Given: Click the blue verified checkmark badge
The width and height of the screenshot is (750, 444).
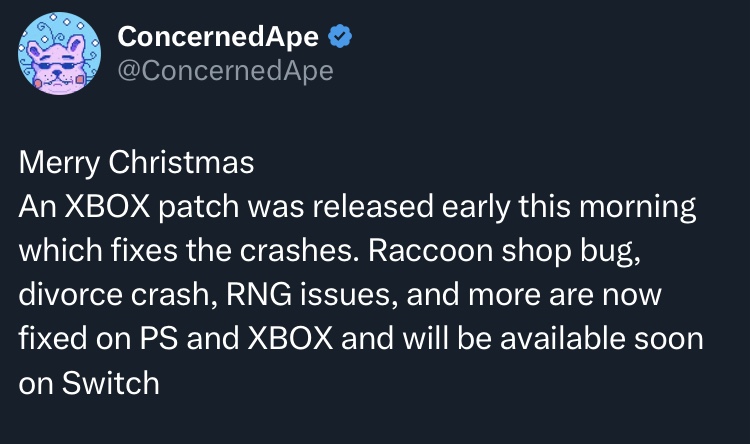Looking at the screenshot, I should 340,36.
